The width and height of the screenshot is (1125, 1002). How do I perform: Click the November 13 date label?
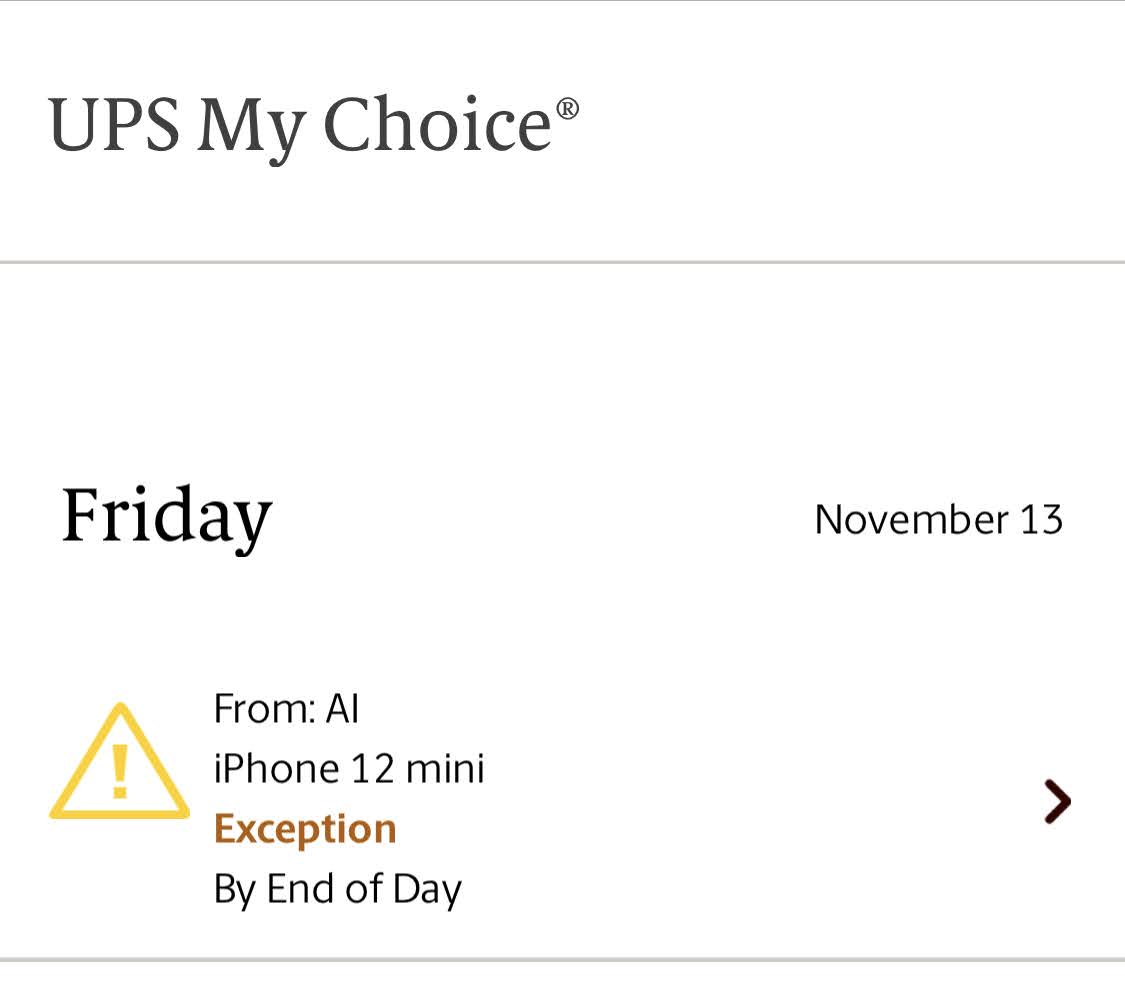pyautogui.click(x=938, y=519)
